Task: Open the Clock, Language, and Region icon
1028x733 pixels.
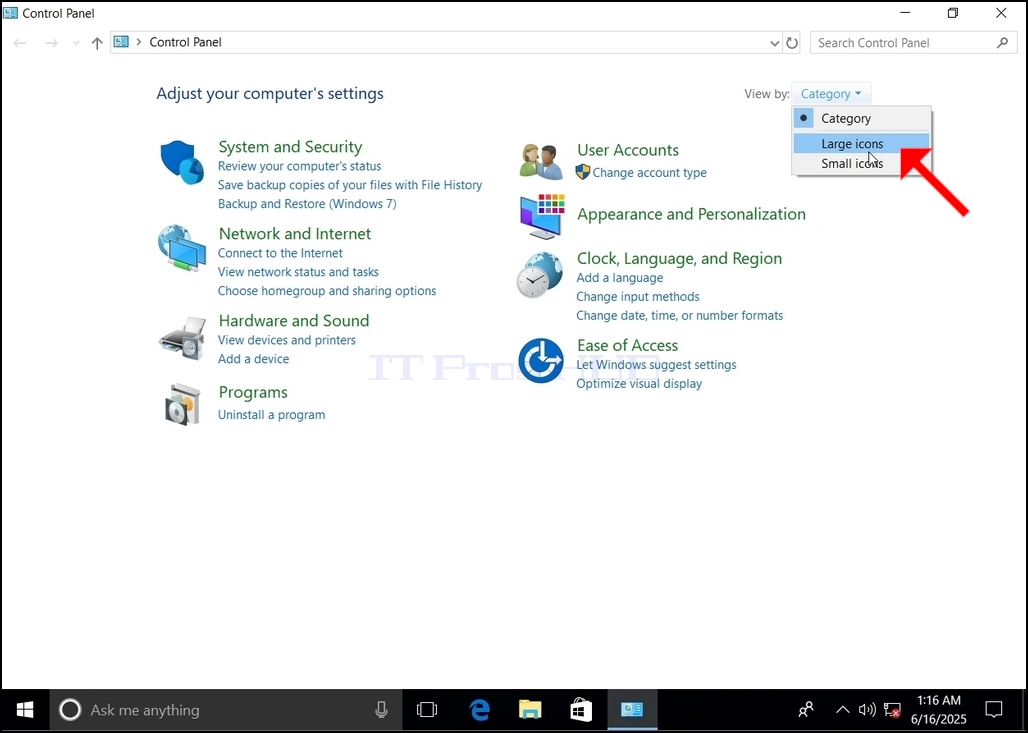Action: click(x=539, y=275)
